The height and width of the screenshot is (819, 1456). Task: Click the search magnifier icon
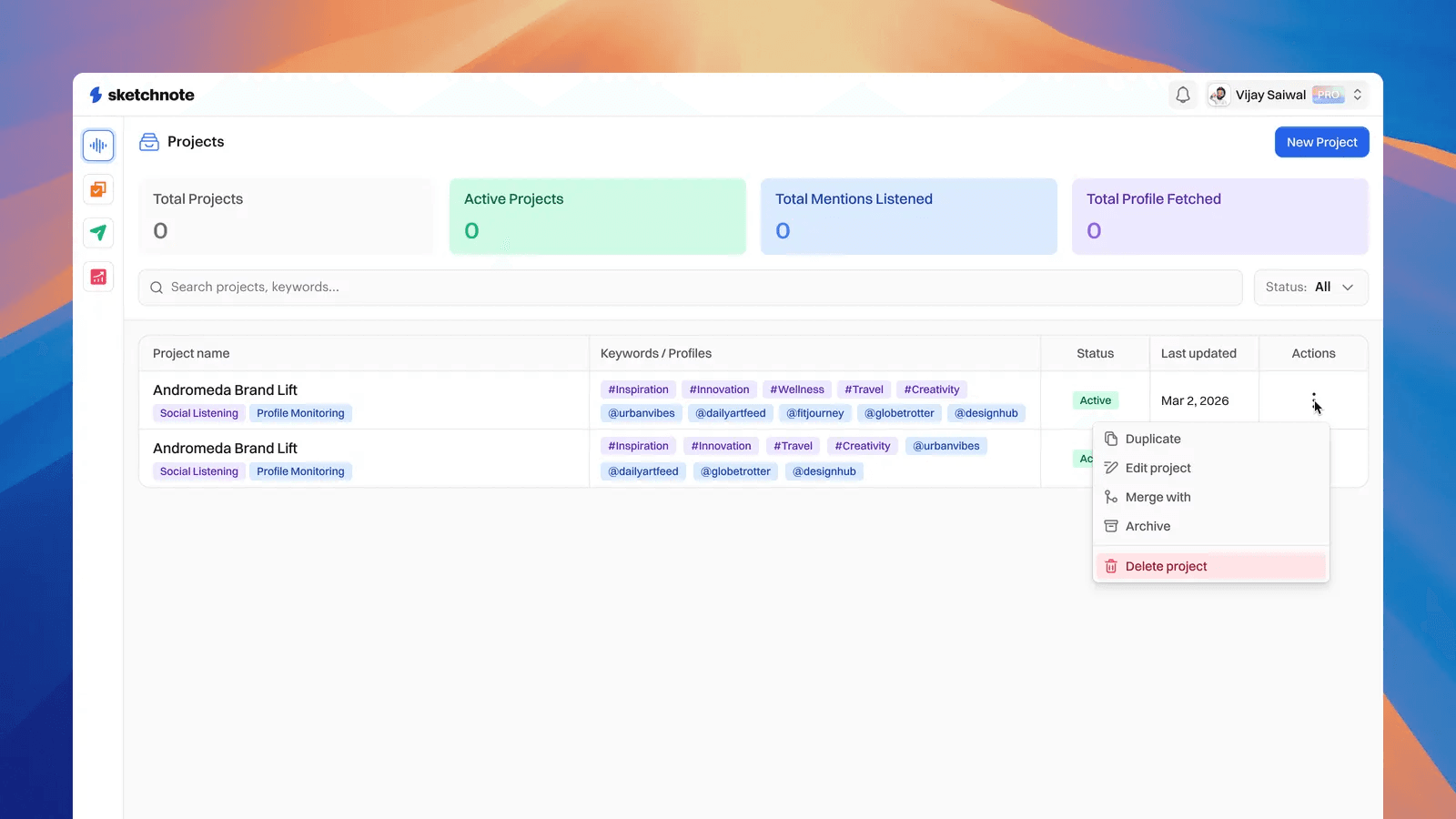tap(157, 288)
